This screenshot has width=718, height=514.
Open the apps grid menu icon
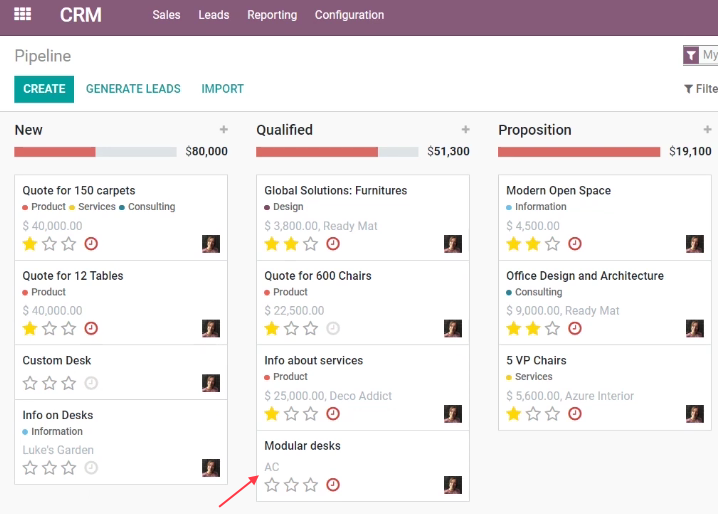click(x=22, y=14)
